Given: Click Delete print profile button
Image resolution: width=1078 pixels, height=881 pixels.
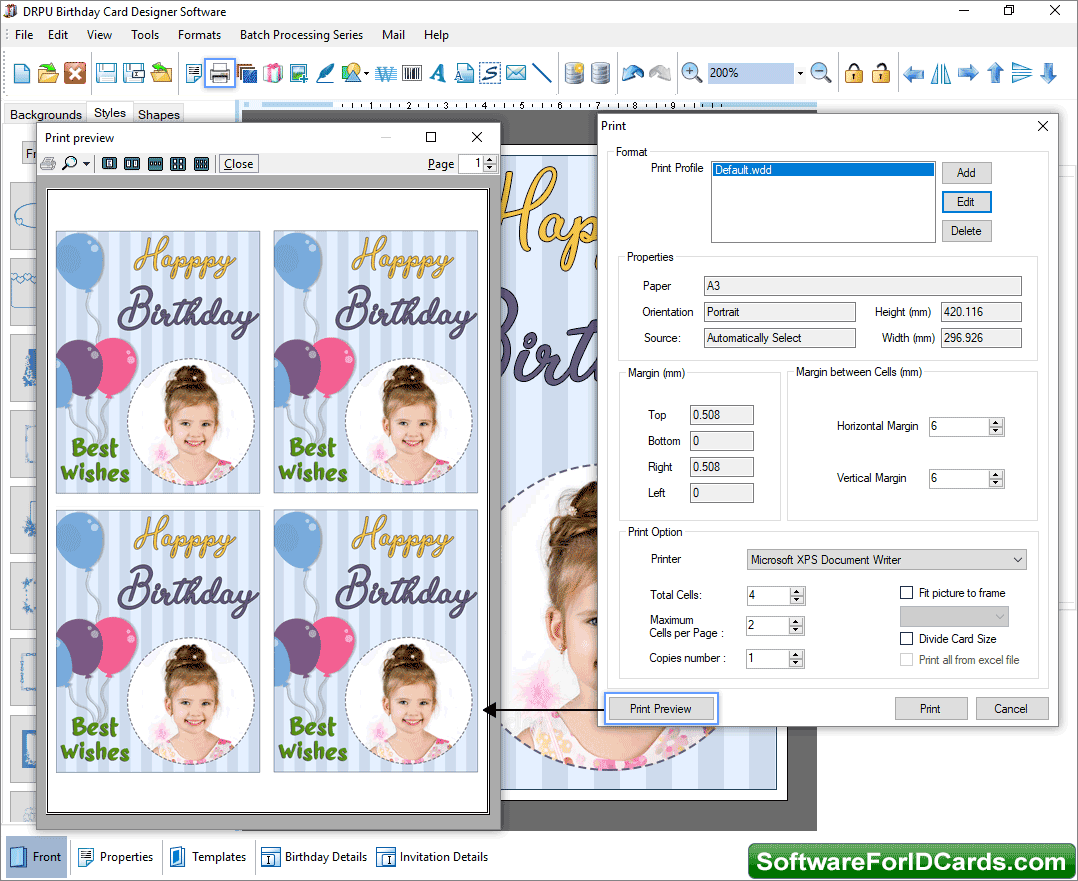Looking at the screenshot, I should coord(966,231).
